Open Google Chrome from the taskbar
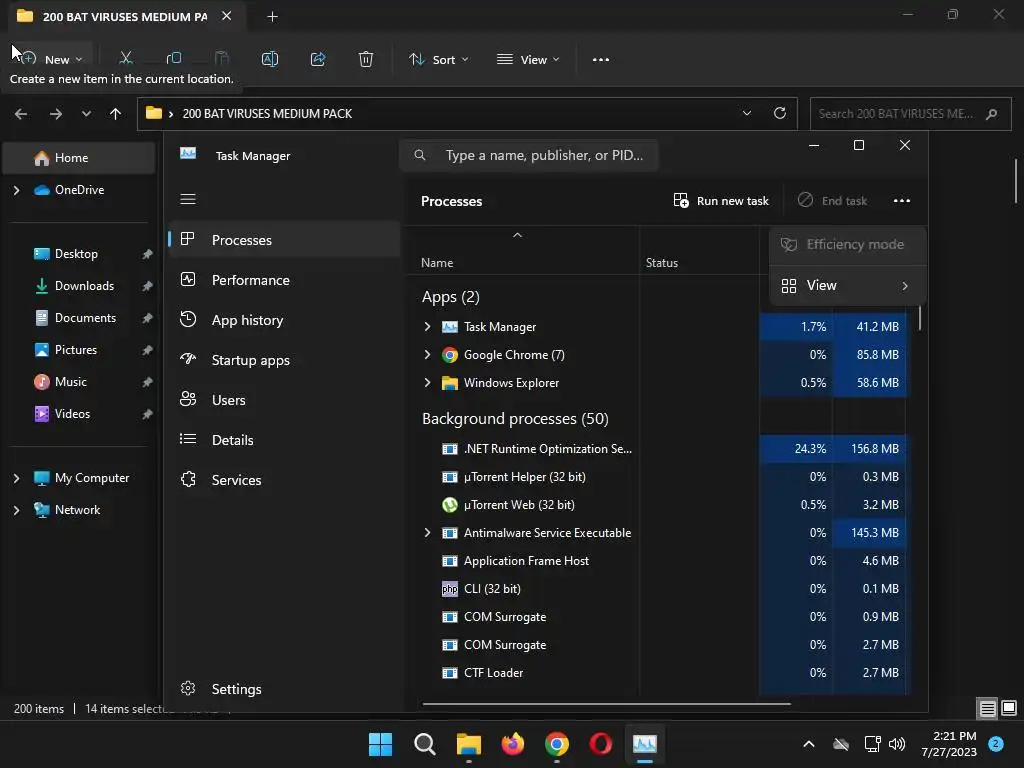 click(x=556, y=744)
